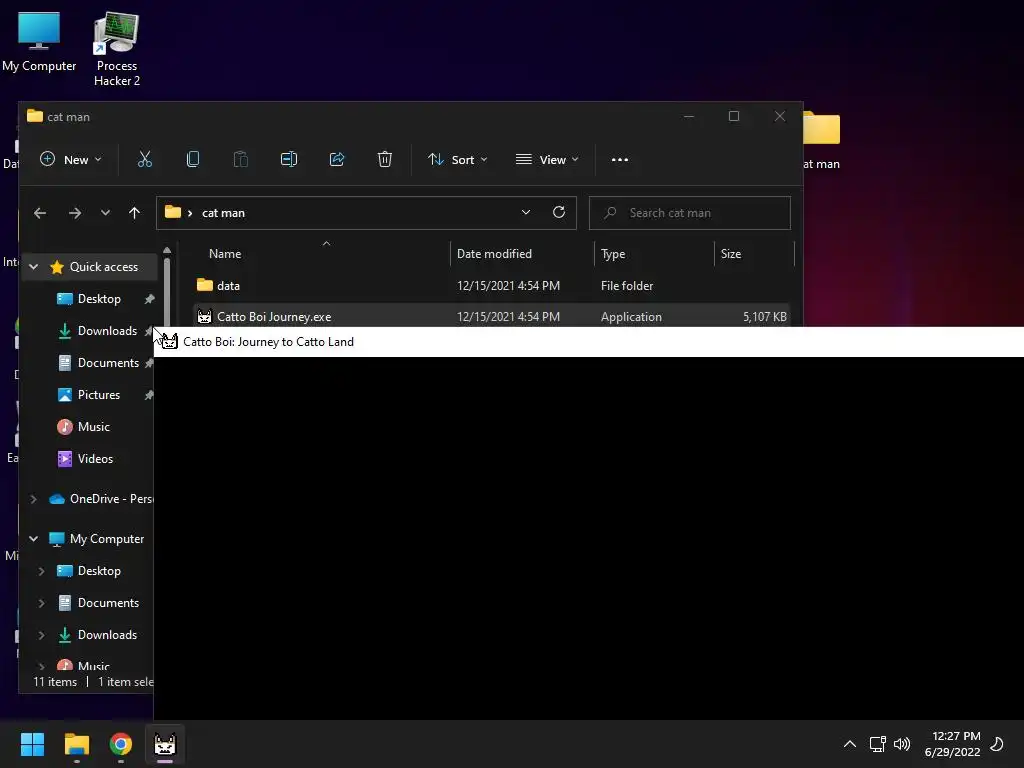This screenshot has width=1024, height=768.
Task: Click the Delete trash can icon
Action: (385, 159)
